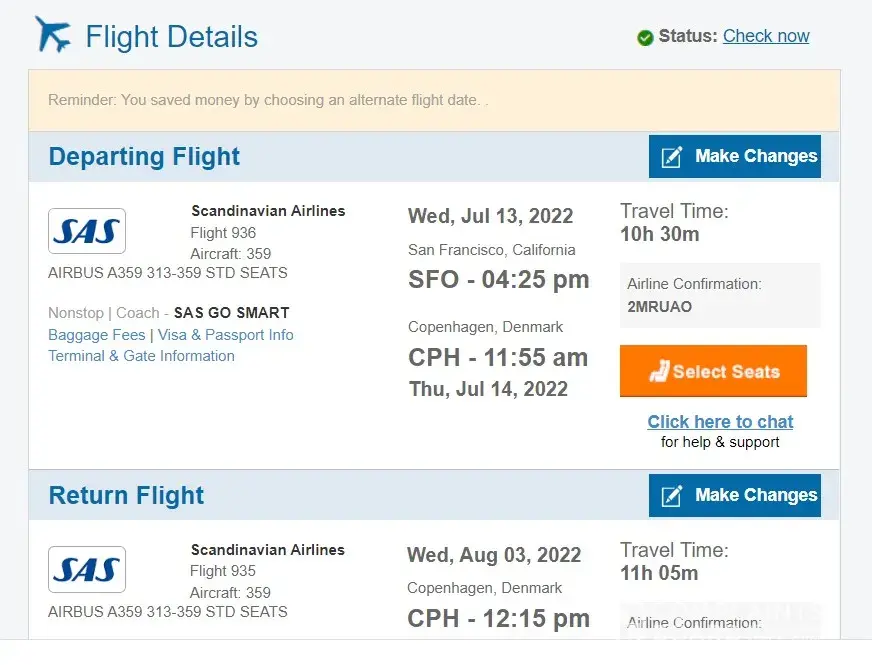Click the SAS logo for Flight 936
Screen dimensions: 872x665
[87, 231]
